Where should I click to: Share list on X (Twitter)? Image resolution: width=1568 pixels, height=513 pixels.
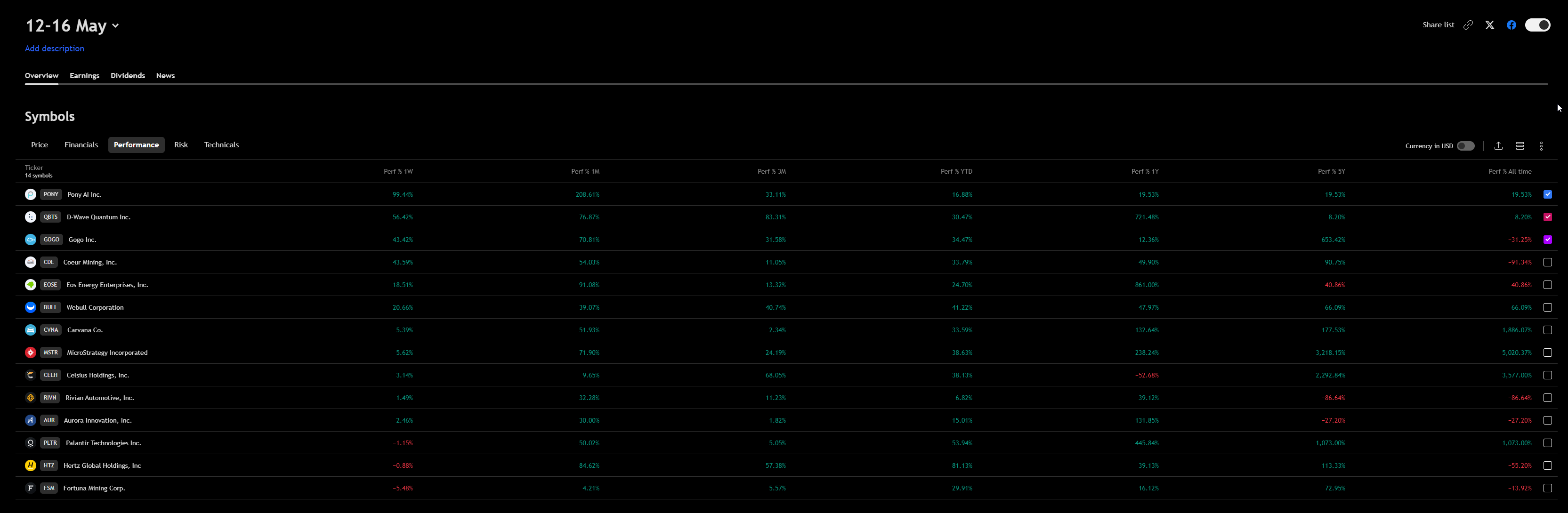tap(1489, 25)
